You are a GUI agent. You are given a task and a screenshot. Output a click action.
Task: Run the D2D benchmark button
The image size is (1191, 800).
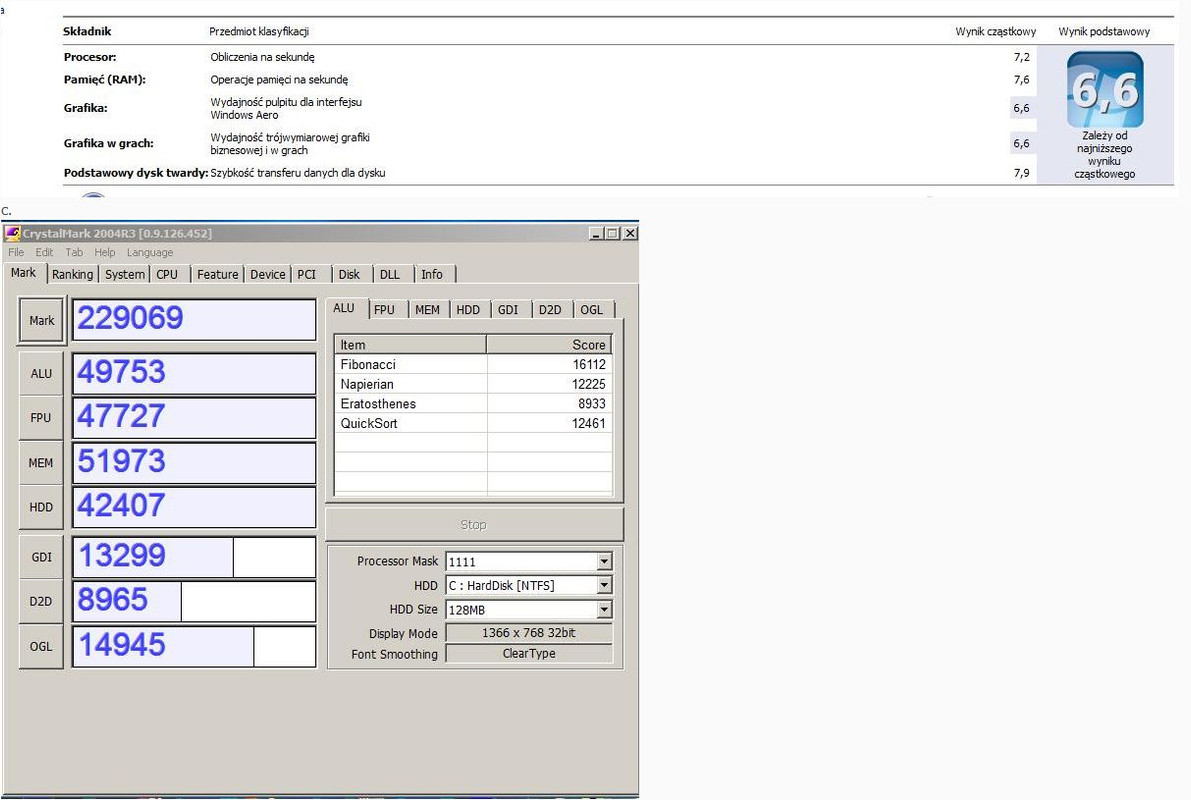click(42, 602)
